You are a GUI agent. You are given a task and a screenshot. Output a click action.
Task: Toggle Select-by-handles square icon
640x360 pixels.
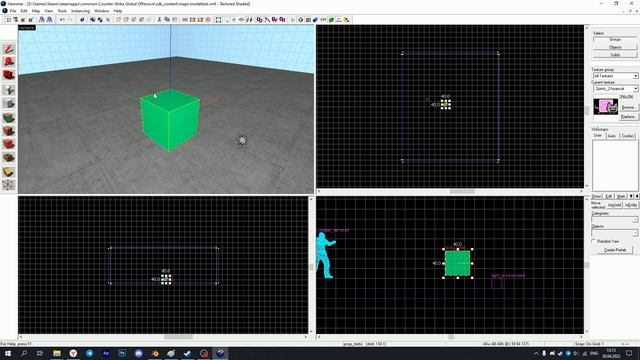click(218, 20)
